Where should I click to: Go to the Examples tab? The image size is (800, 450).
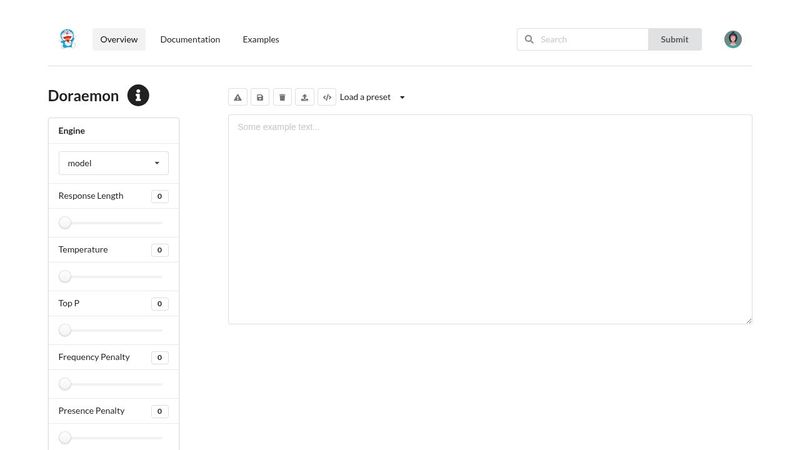coord(261,39)
